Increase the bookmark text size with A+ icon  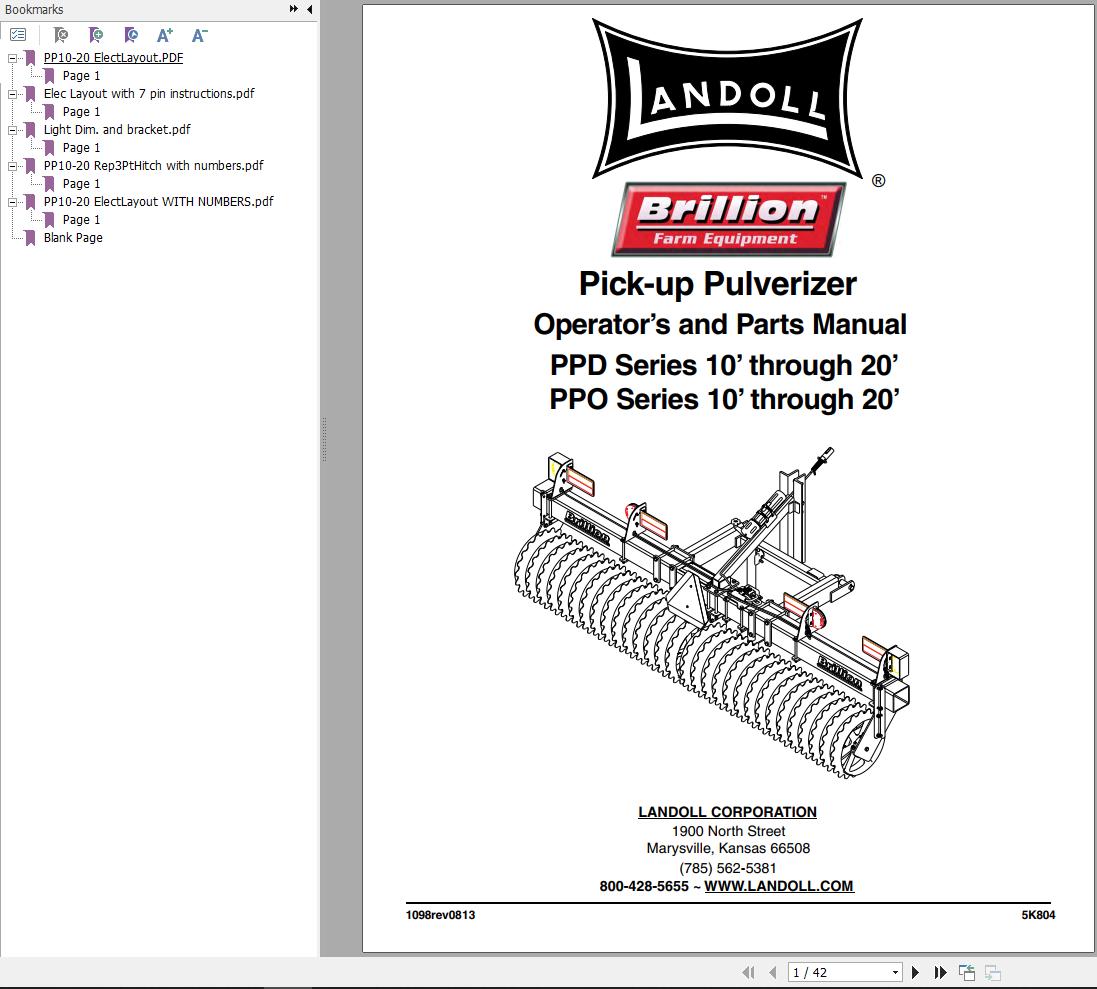(165, 35)
